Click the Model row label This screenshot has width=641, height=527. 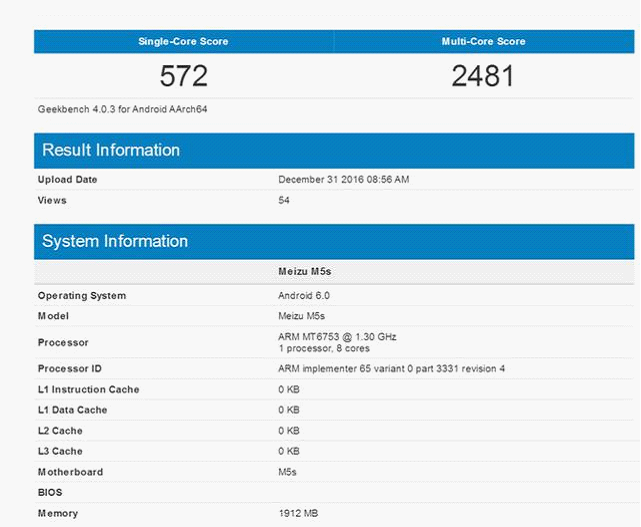point(53,316)
